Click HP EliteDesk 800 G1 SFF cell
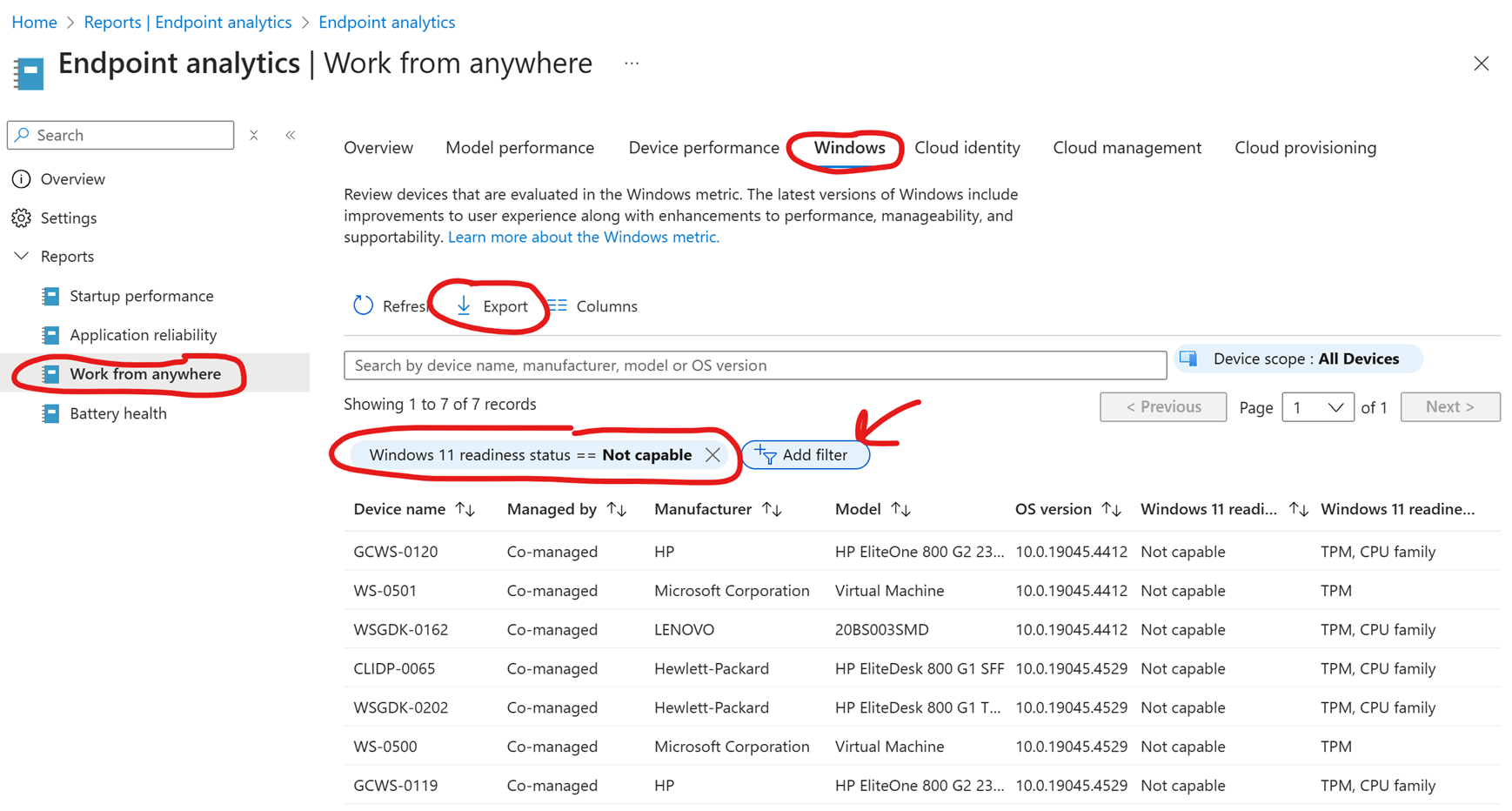 (920, 669)
